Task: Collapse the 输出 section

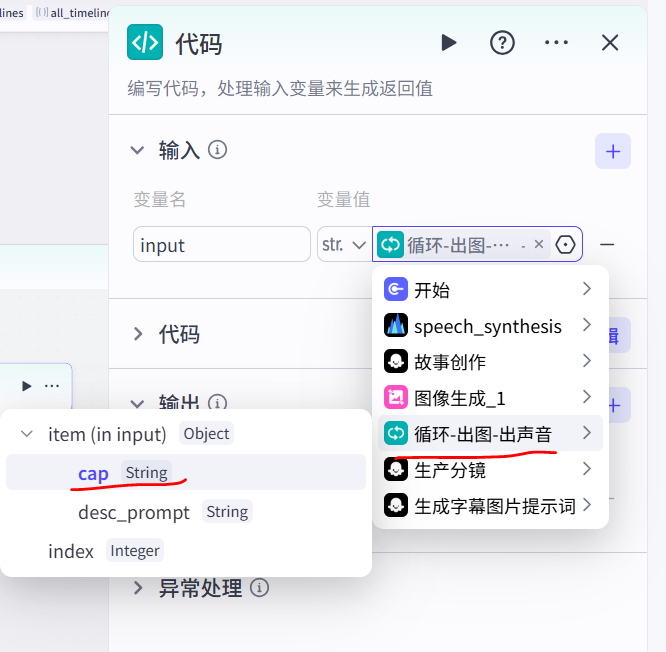Action: click(x=137, y=403)
